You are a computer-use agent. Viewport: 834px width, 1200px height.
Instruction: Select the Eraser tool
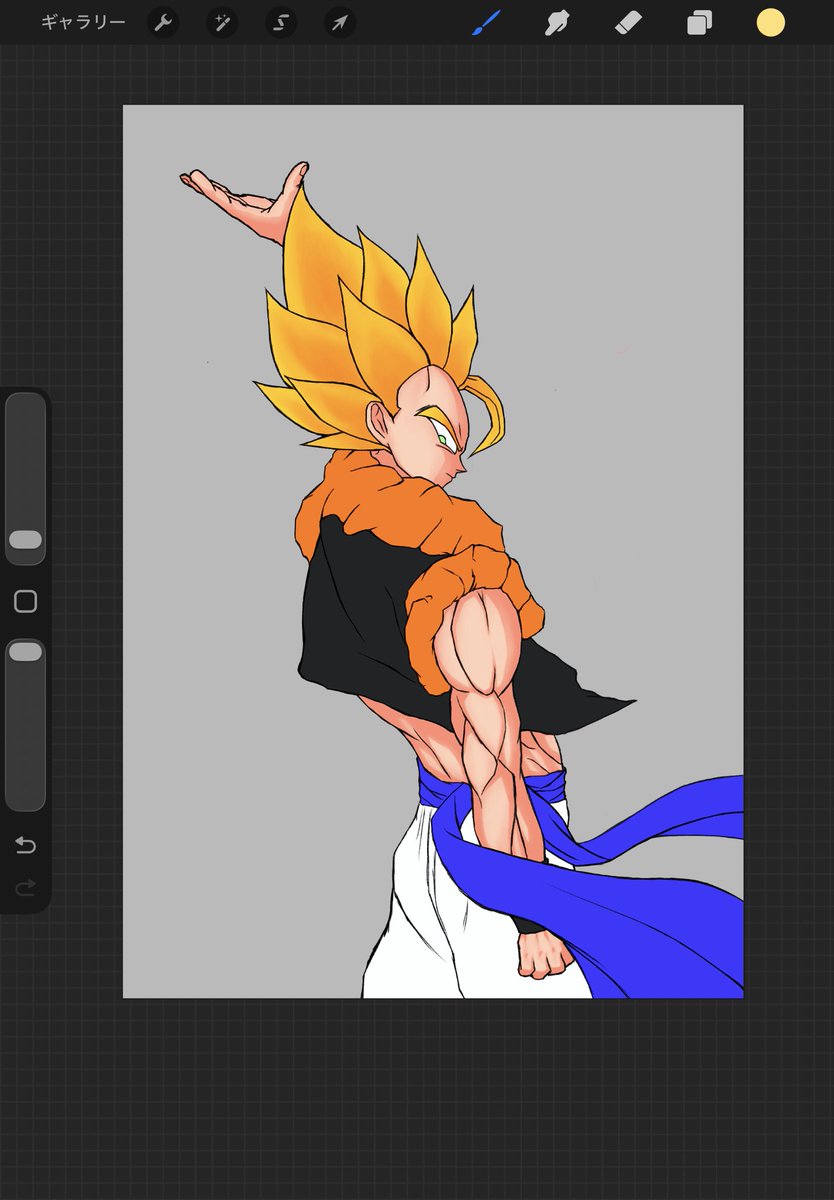coord(628,22)
